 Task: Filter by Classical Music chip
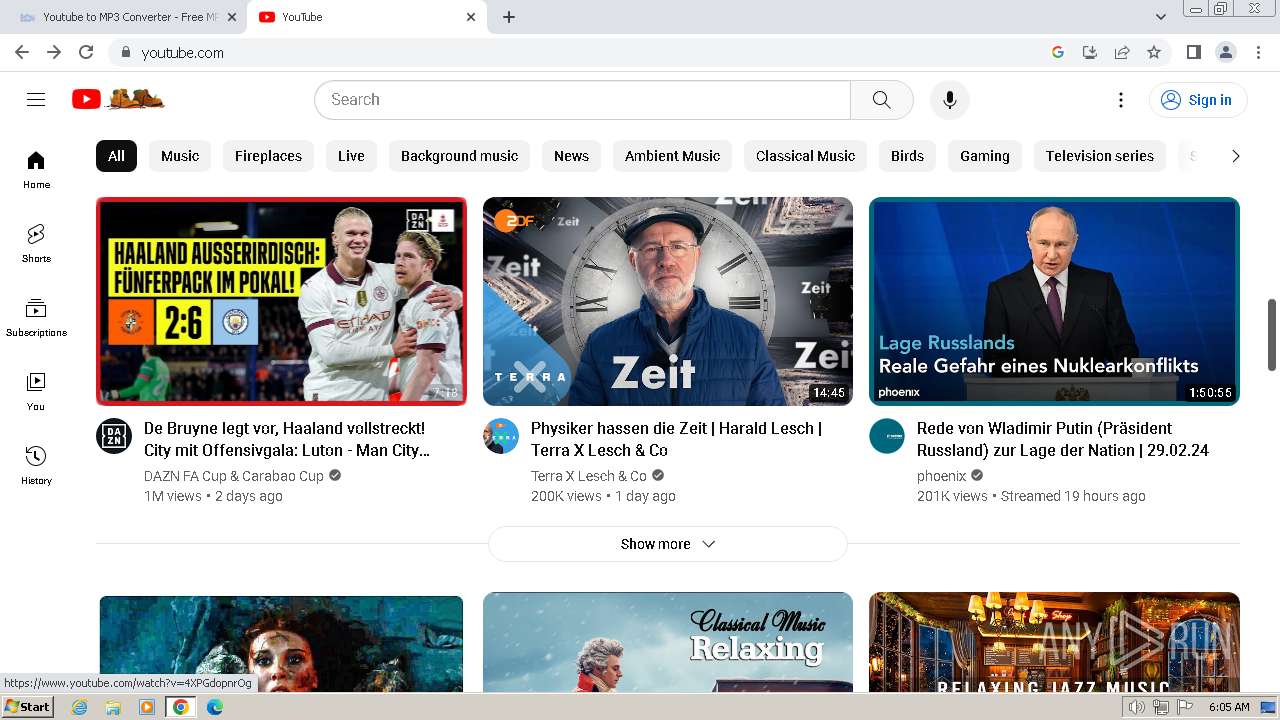[805, 156]
